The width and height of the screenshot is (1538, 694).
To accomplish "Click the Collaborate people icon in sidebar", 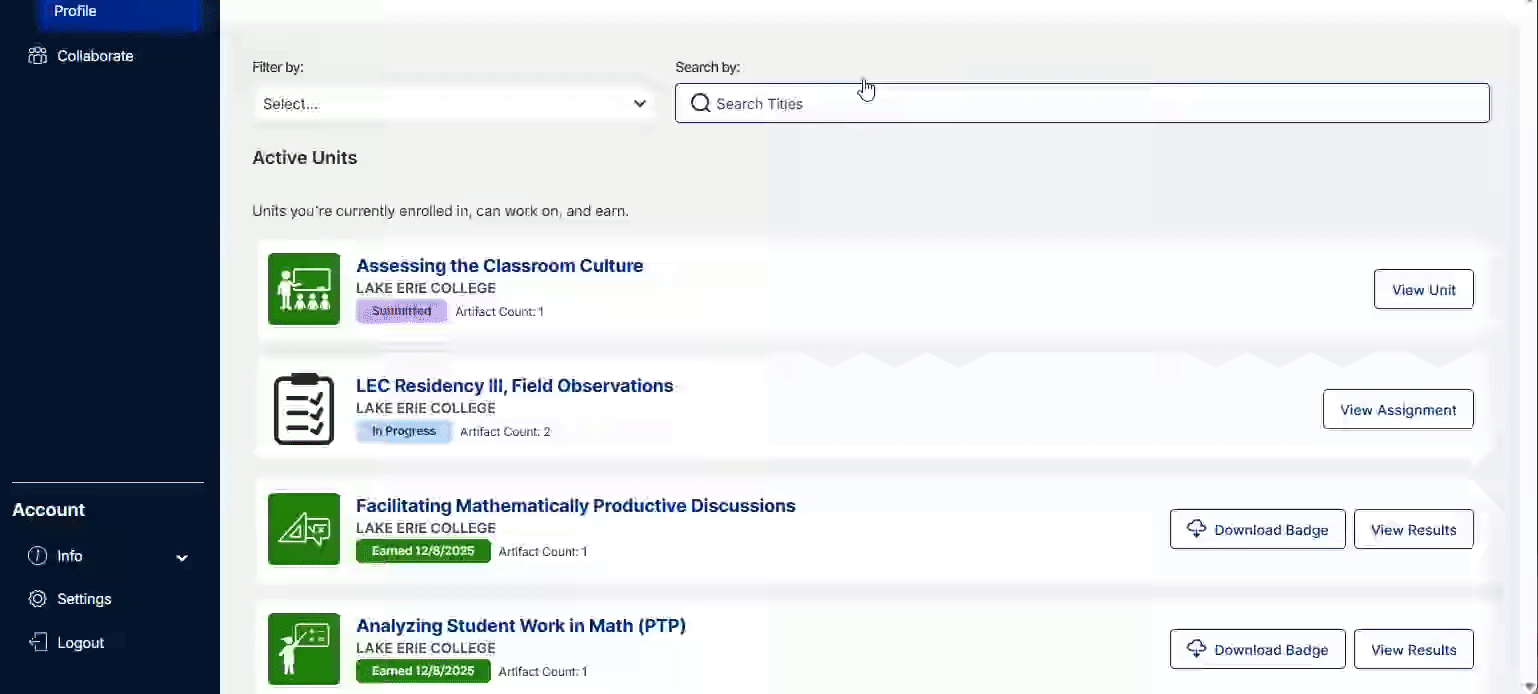I will (x=37, y=56).
